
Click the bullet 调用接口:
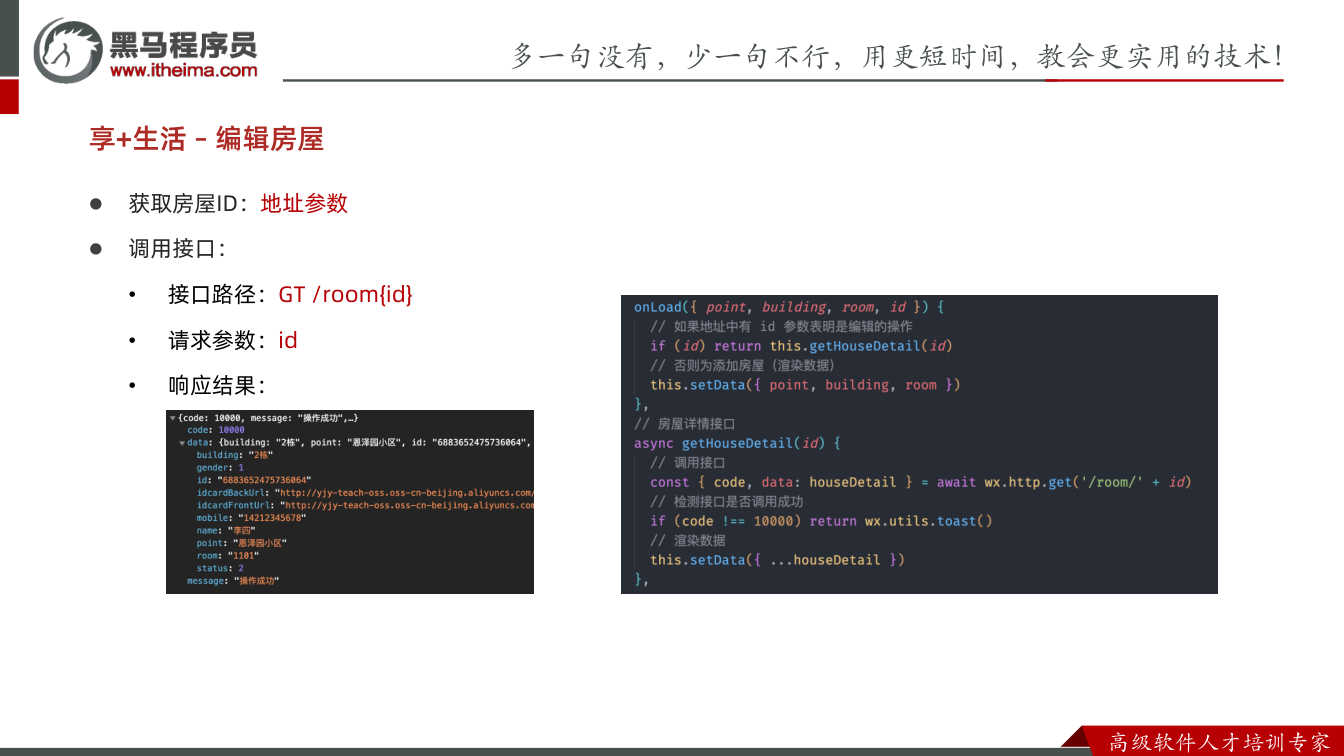point(177,249)
